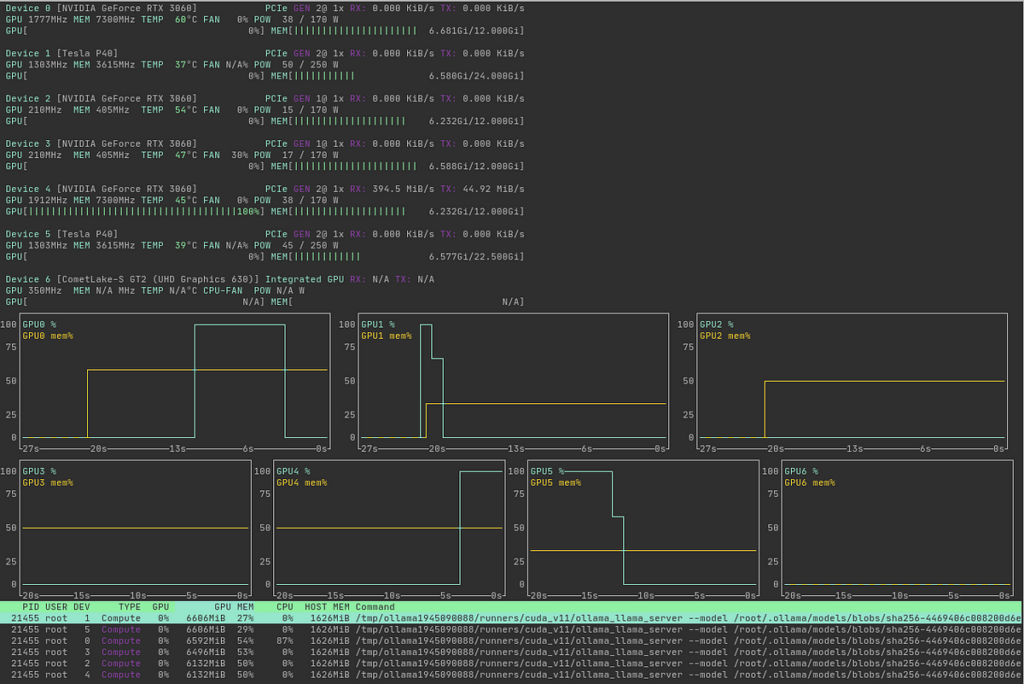Click the TEMP 60°C indicator on Device 0
1024x684 pixels.
pos(170,18)
